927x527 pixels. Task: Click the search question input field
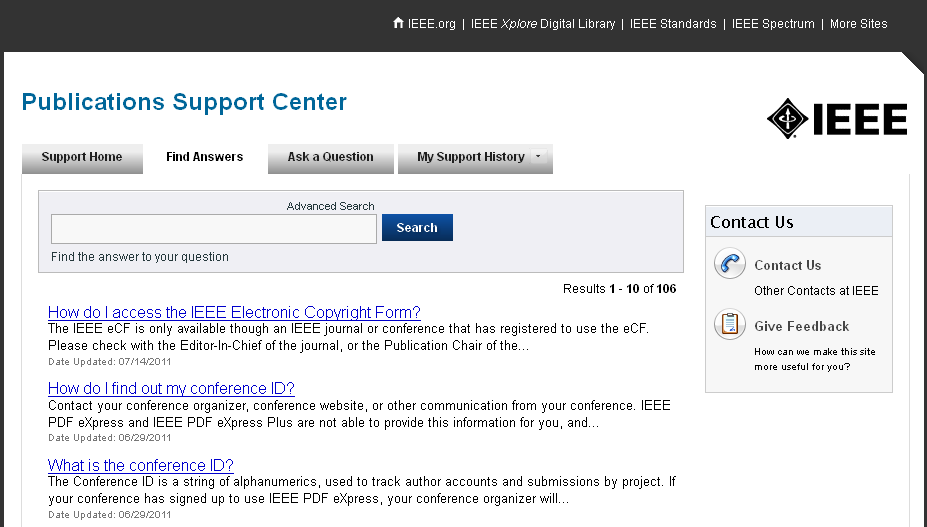(214, 228)
